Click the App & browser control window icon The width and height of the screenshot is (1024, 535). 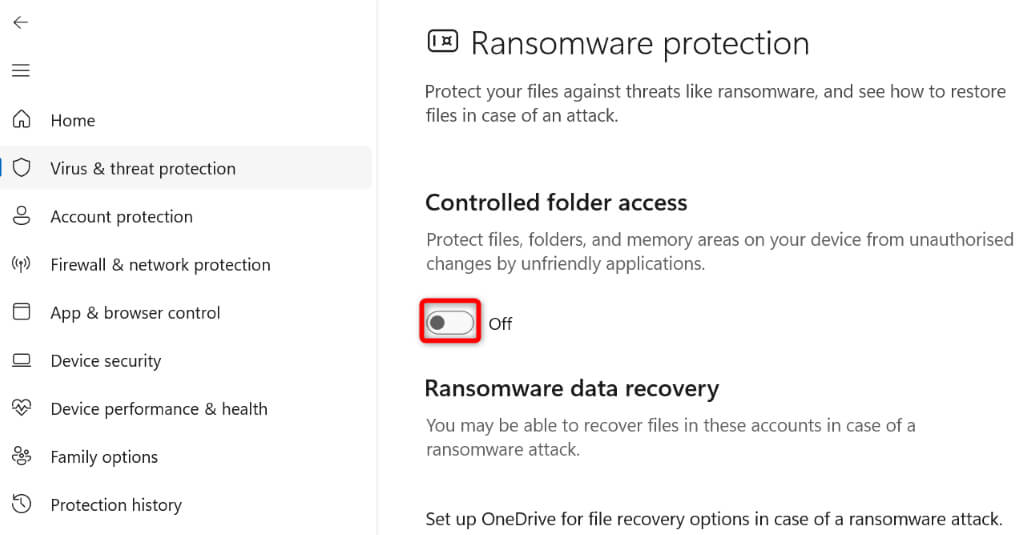[21, 312]
